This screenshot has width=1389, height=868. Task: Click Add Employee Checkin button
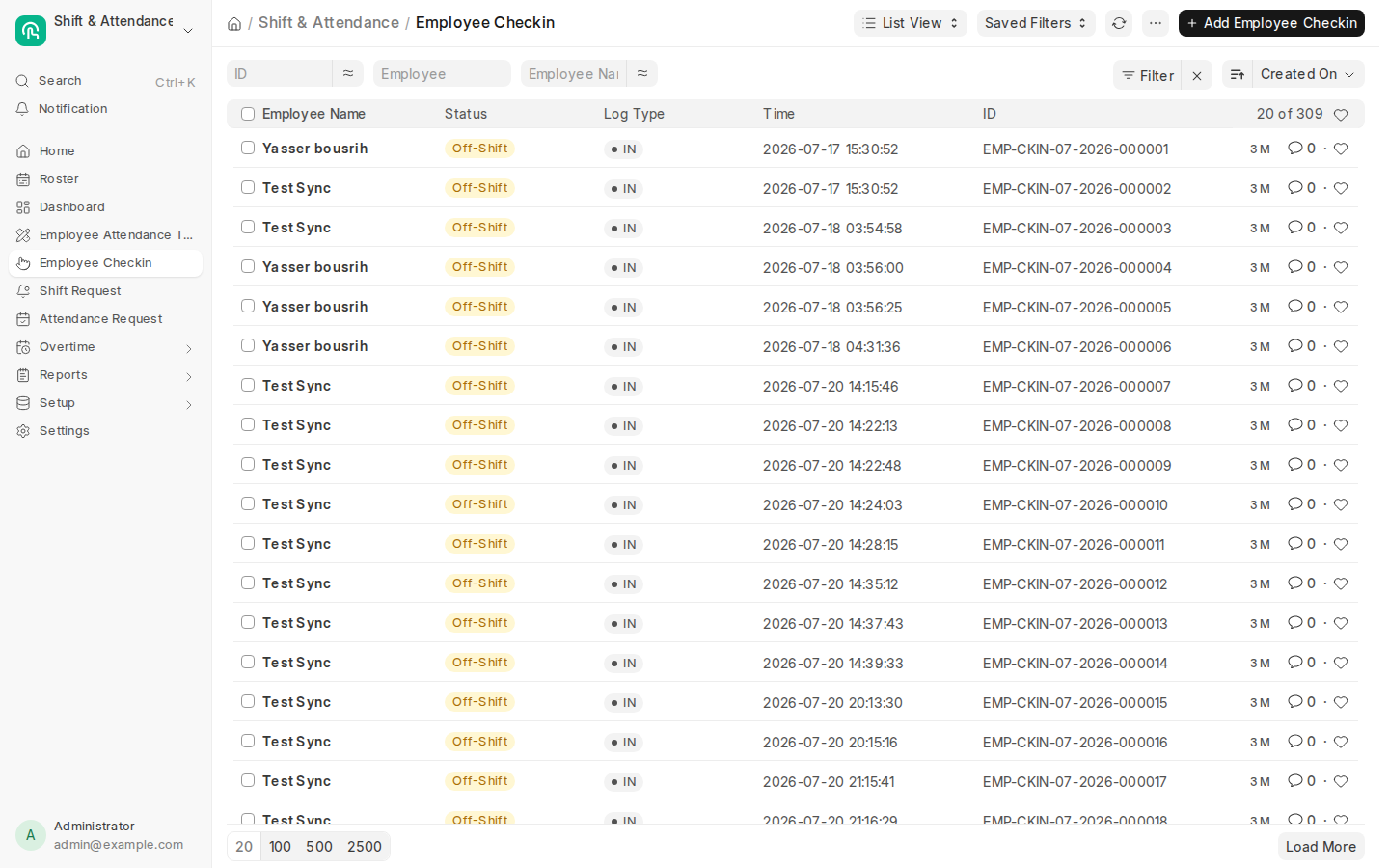pyautogui.click(x=1271, y=23)
